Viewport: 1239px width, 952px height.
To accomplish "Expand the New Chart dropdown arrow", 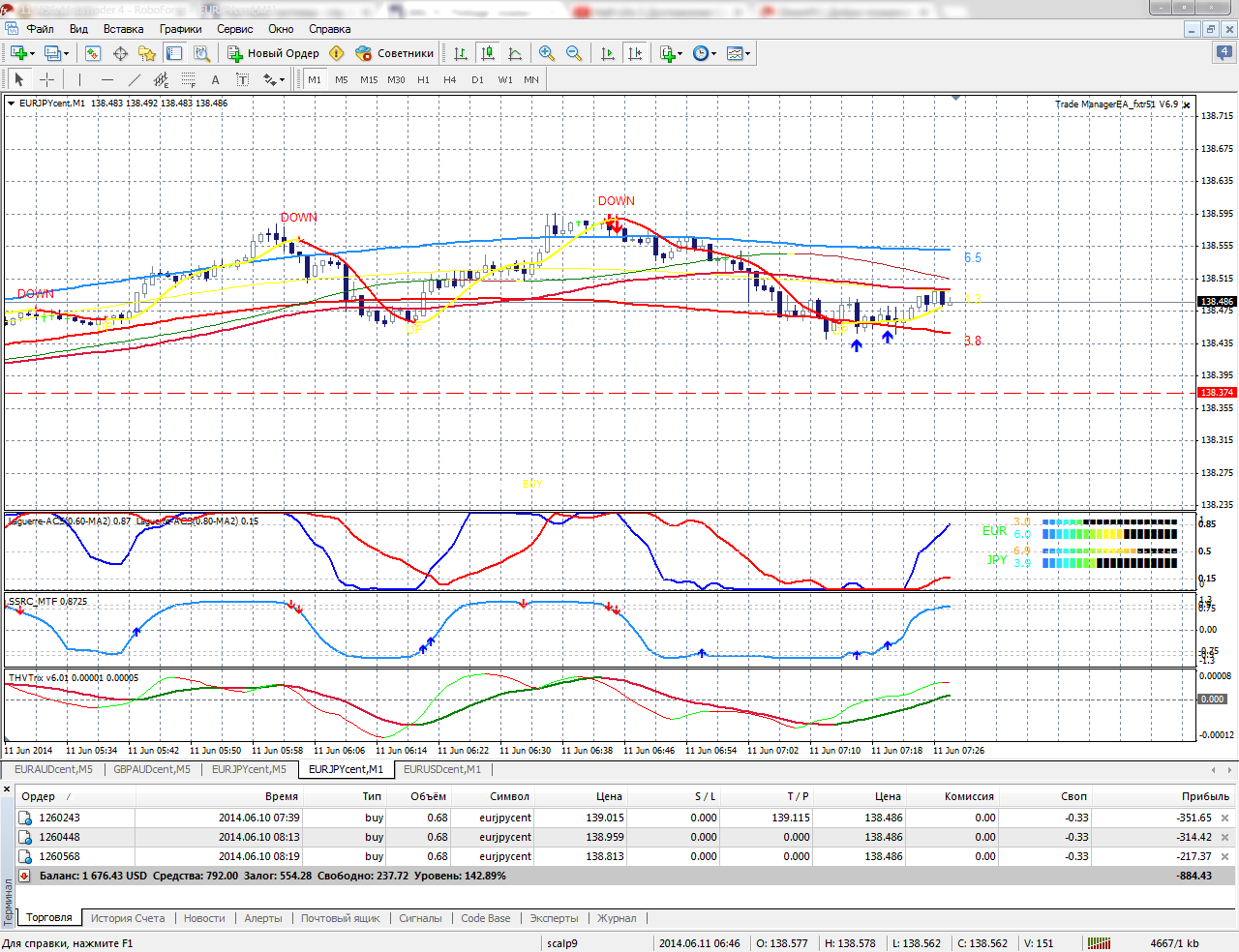I will point(32,54).
